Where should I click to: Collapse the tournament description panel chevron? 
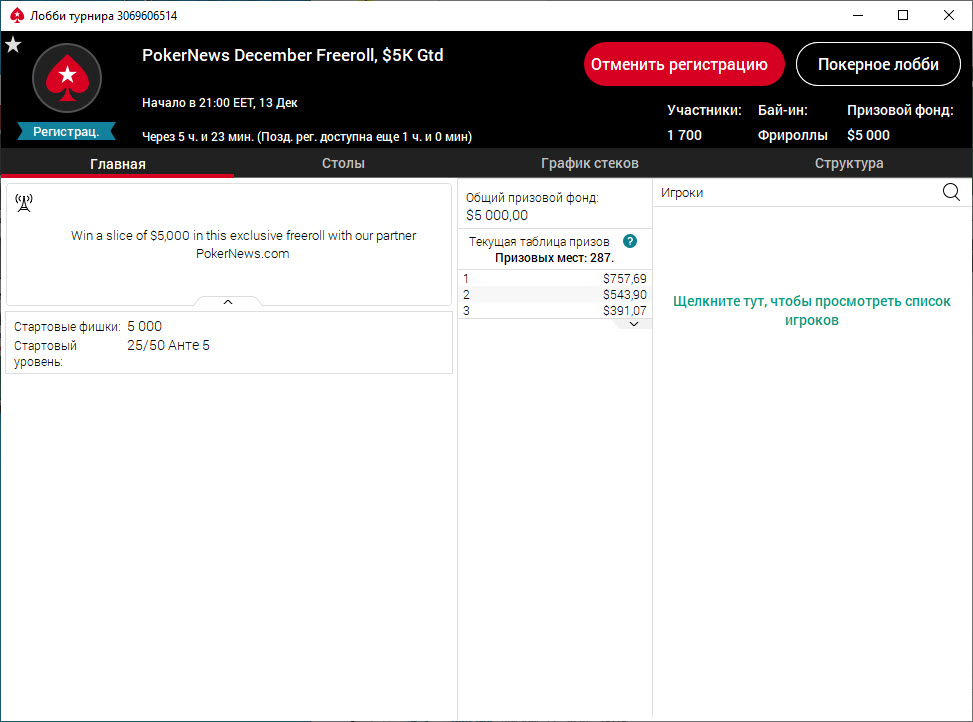coord(228,302)
